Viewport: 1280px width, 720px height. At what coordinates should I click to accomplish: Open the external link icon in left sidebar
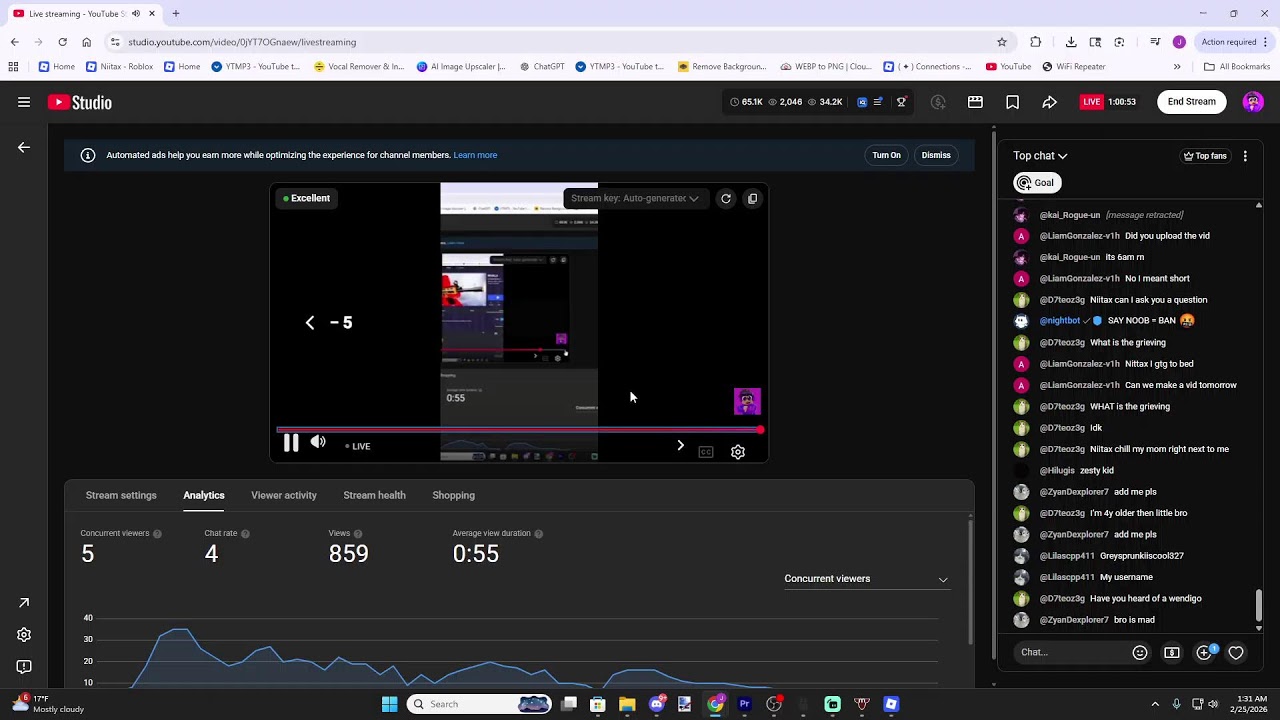click(x=24, y=603)
